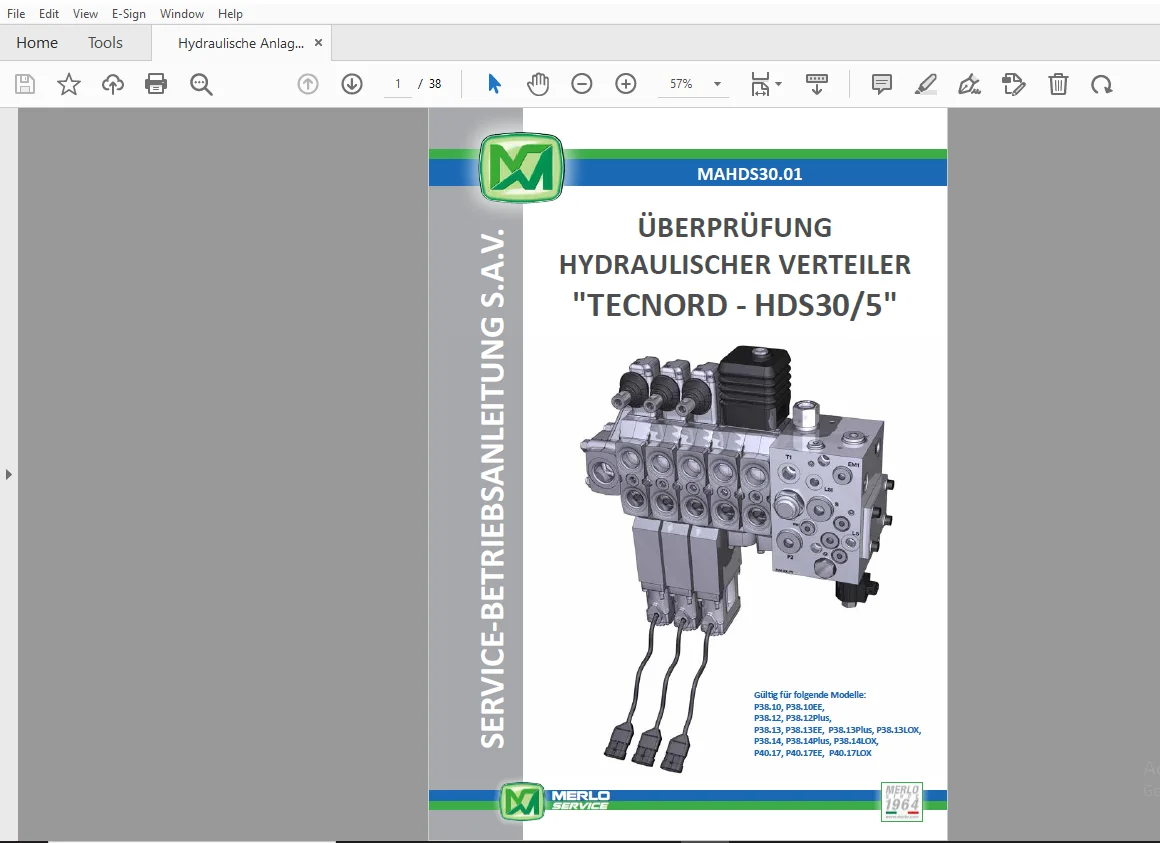The height and width of the screenshot is (843, 1160).
Task: Open the Sign document pen icon
Action: tap(969, 84)
